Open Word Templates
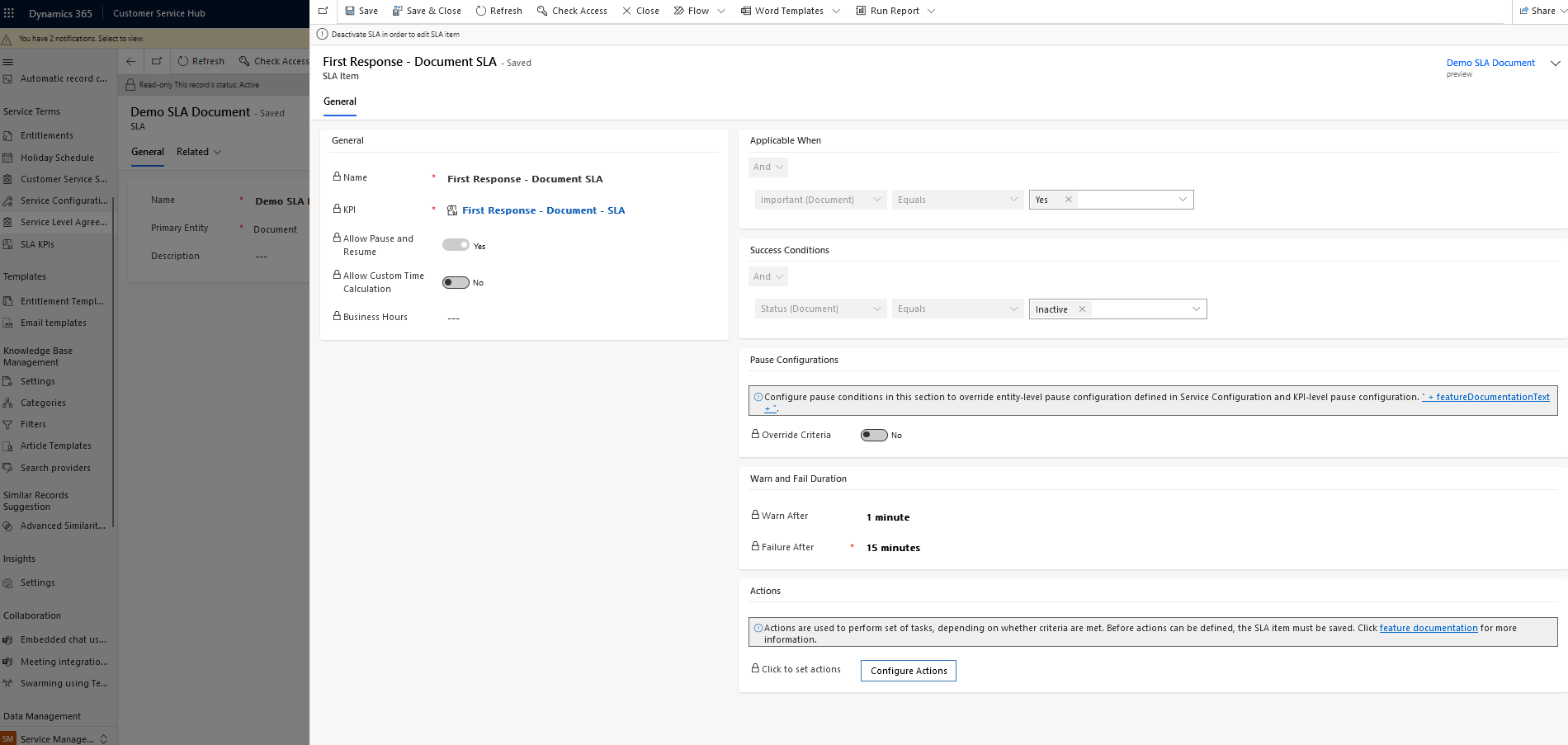The height and width of the screenshot is (745, 1568). coord(782,11)
